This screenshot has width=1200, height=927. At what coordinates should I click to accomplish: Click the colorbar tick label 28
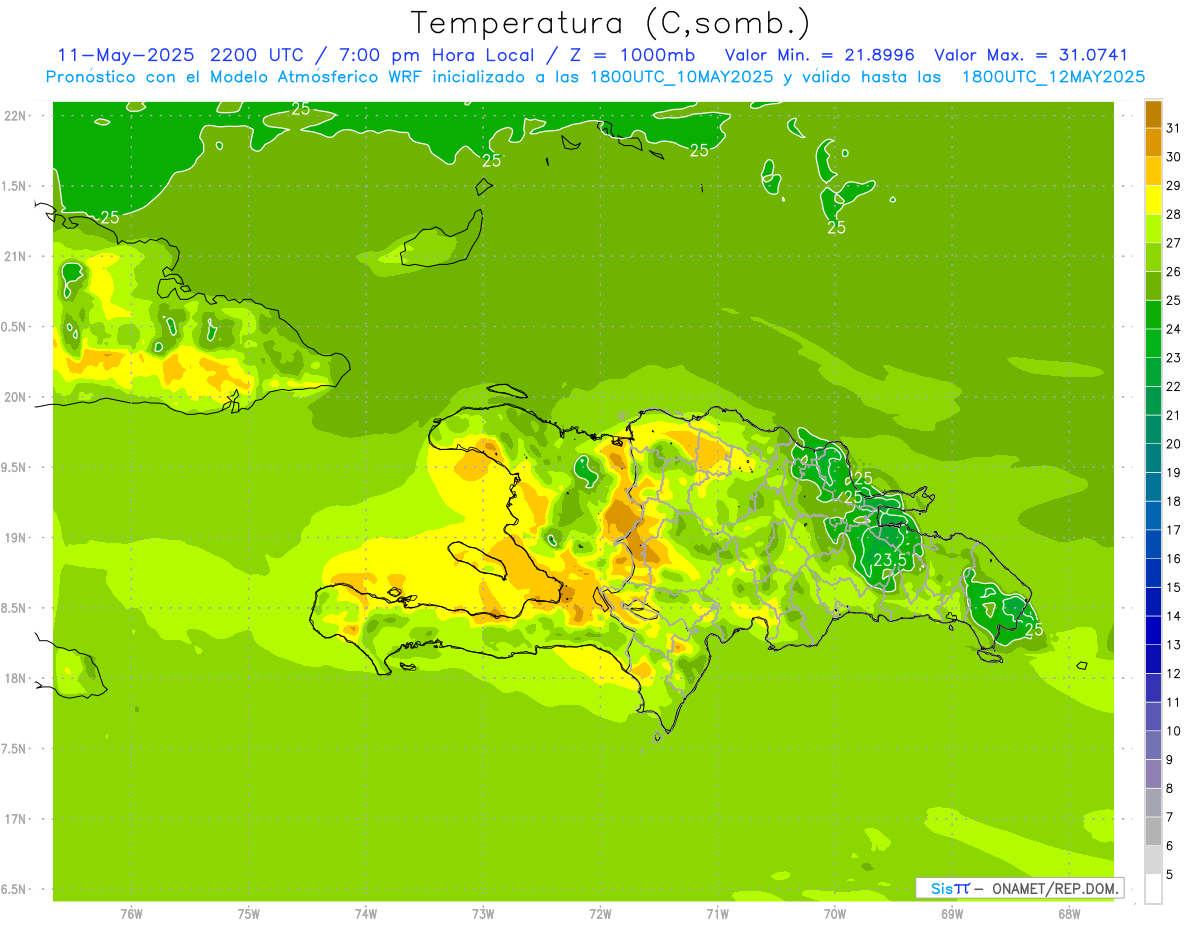1173,214
